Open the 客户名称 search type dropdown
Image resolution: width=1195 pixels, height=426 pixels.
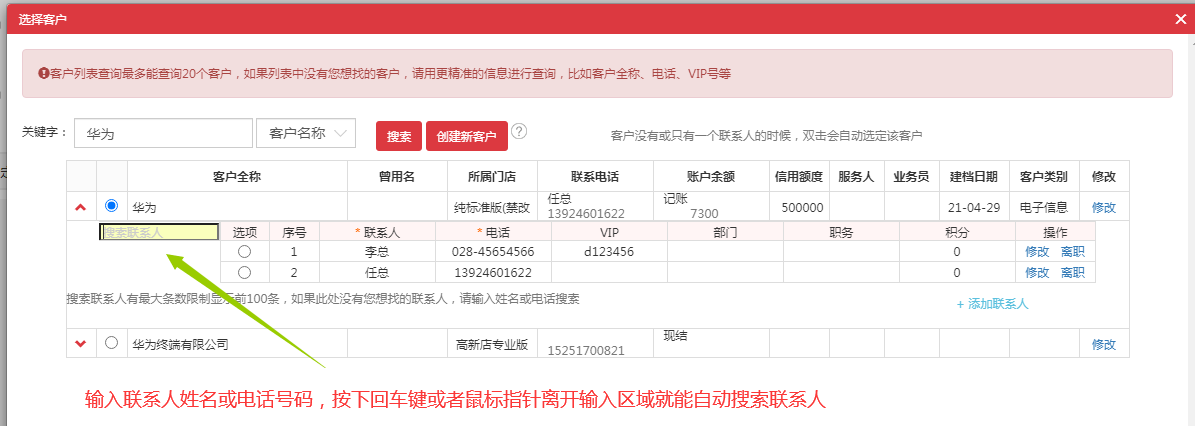click(x=306, y=133)
